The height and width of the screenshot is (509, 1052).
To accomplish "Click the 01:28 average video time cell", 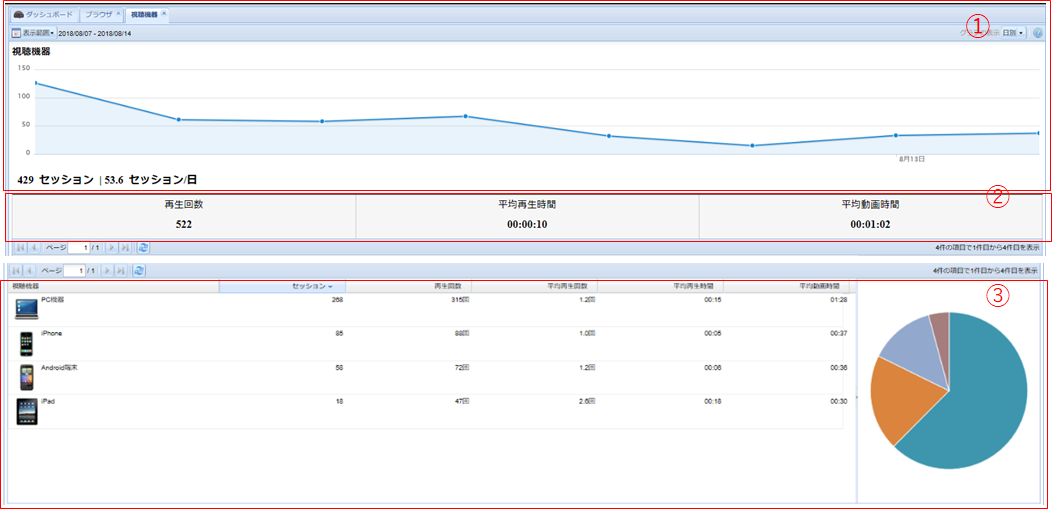I will pyautogui.click(x=839, y=300).
